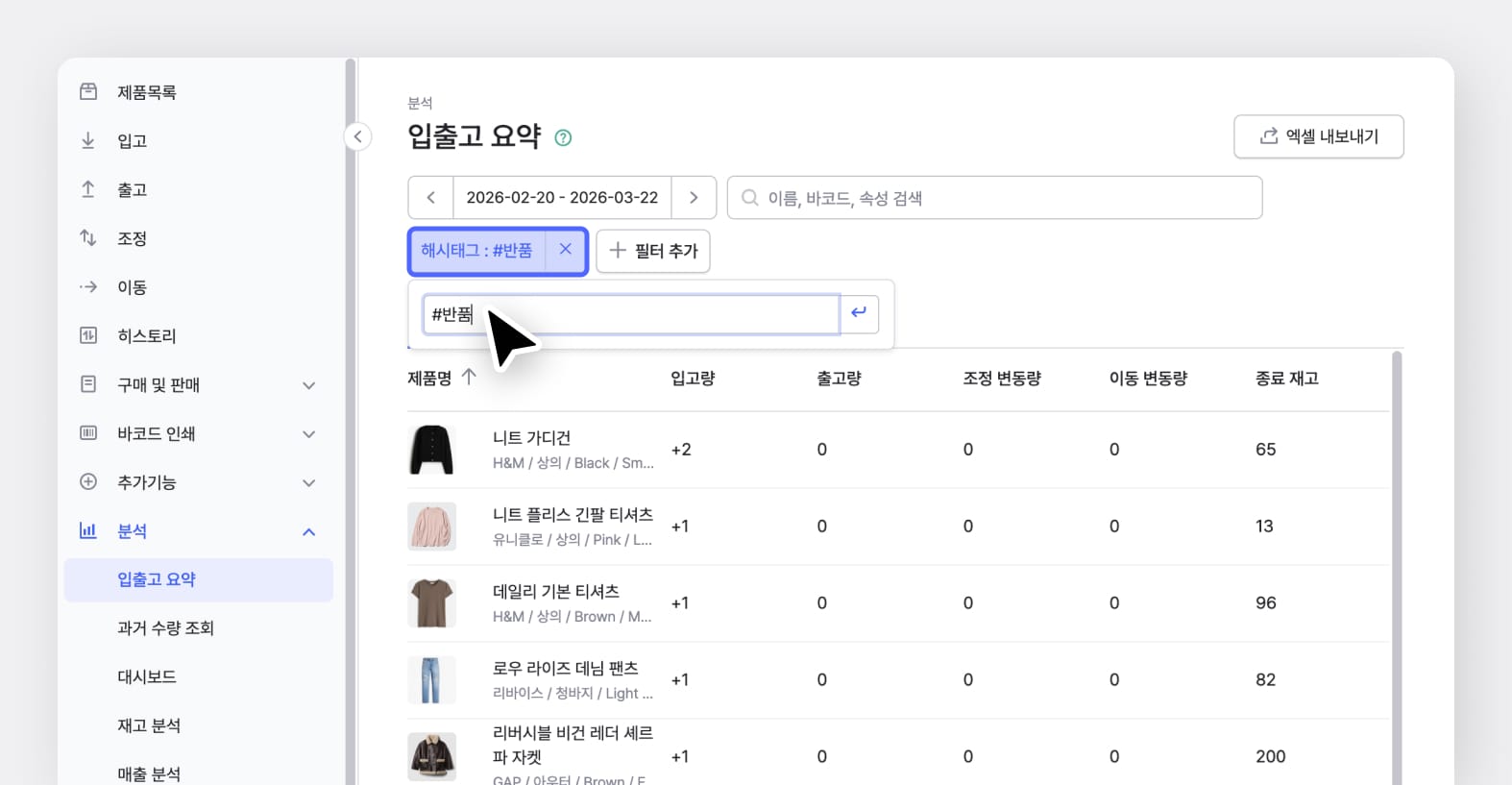Focus the #반품 hashtag input field
The height and width of the screenshot is (785, 1512).
tap(631, 313)
